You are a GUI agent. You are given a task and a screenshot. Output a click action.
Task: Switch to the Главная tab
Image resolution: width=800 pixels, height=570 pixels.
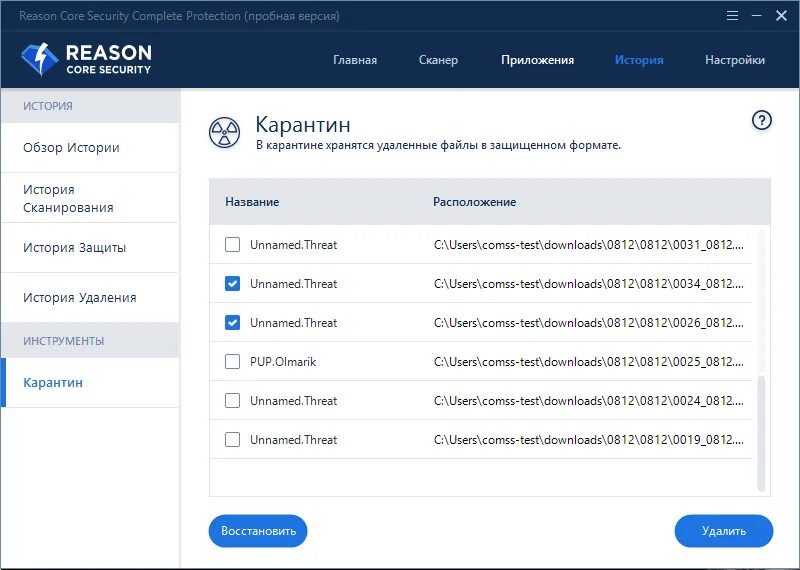coord(355,60)
